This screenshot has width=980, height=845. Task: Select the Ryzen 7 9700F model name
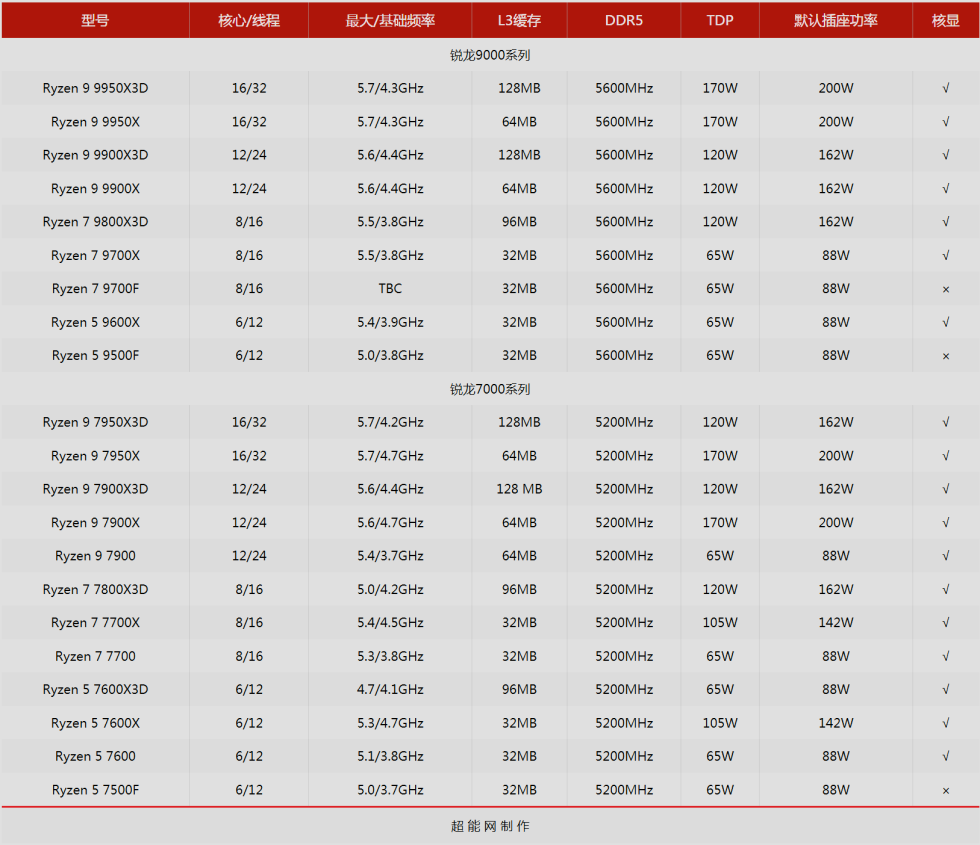pos(95,289)
